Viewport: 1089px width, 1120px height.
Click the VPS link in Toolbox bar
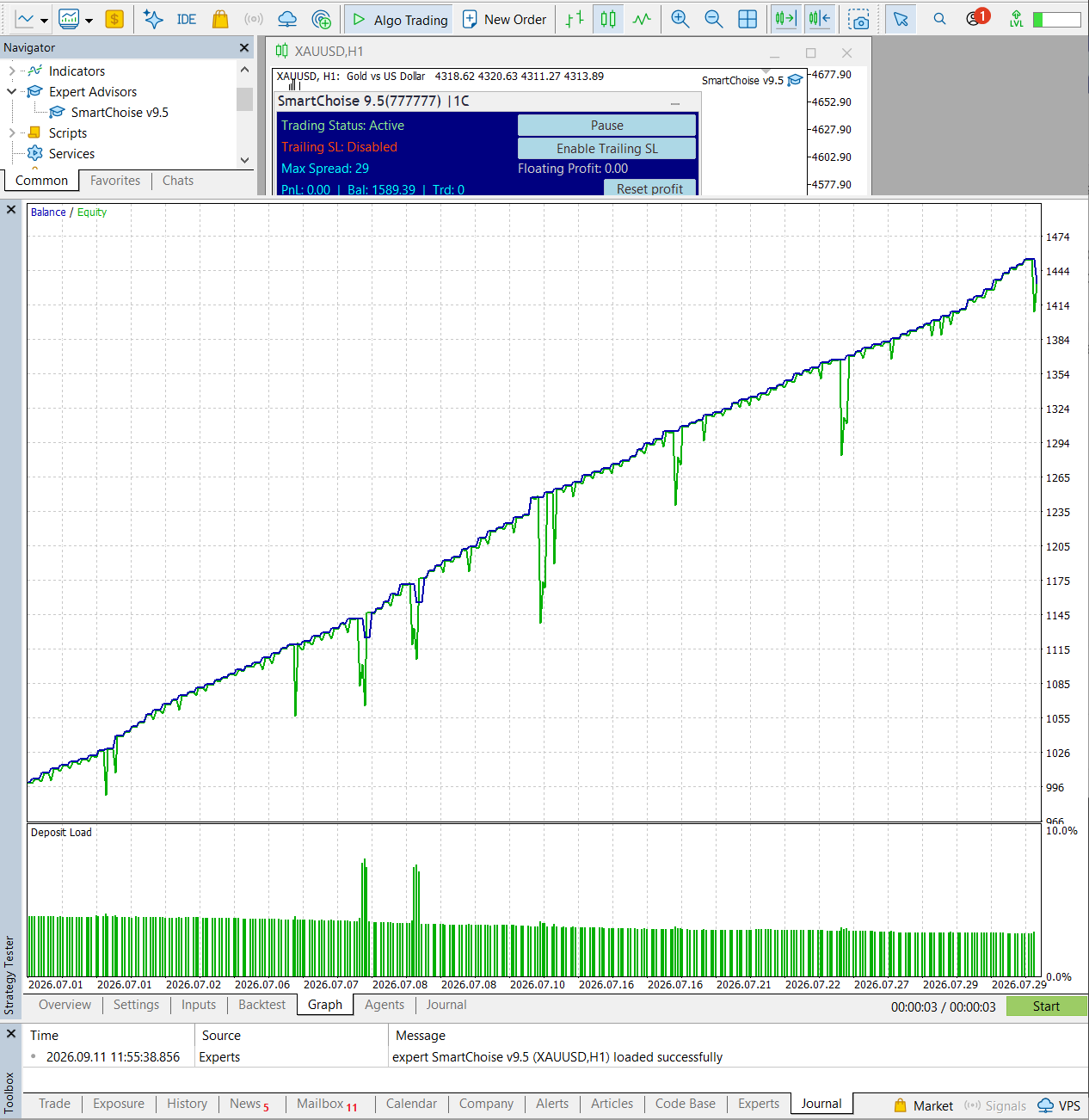coord(1059,1105)
